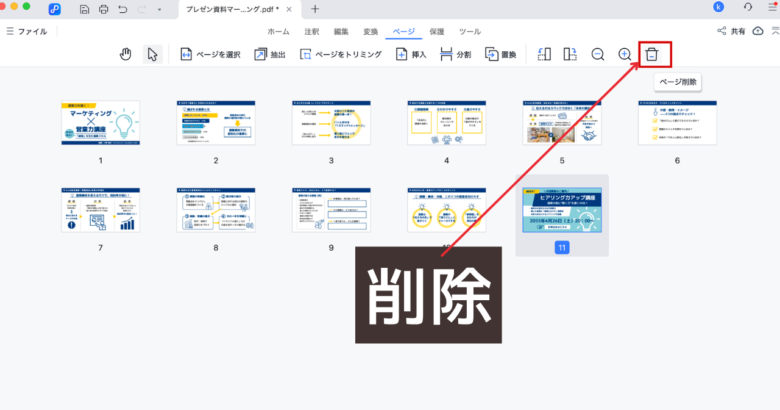Viewport: 780px width, 410px height.
Task: Click the 共有 share button
Action: click(731, 32)
